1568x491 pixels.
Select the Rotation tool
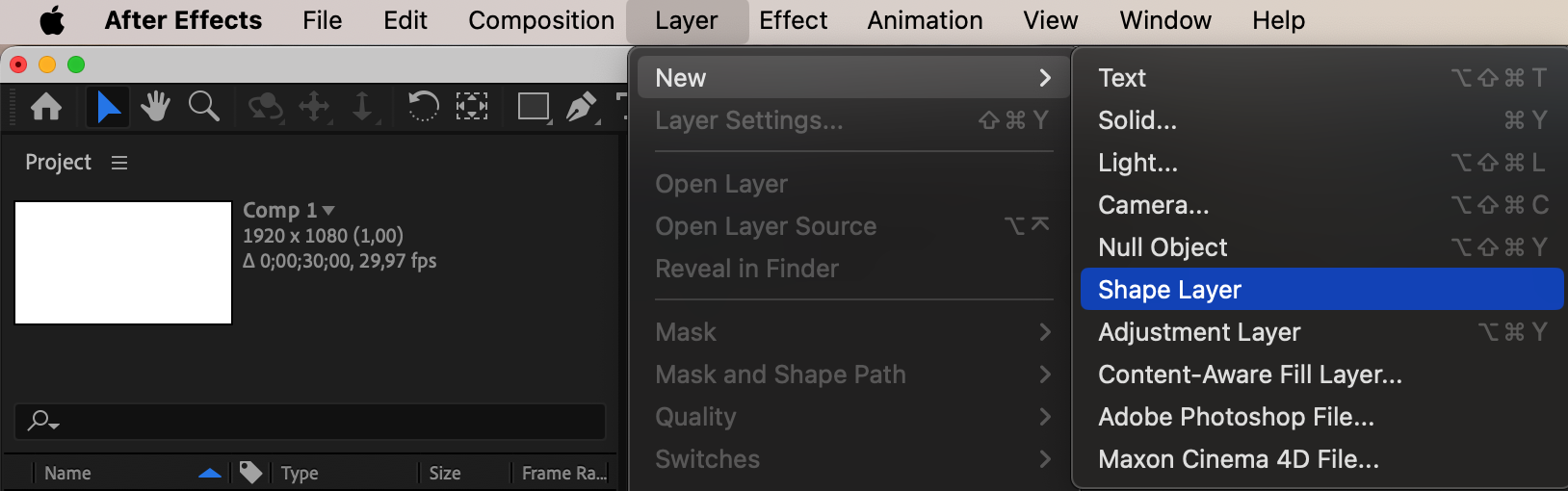[x=423, y=105]
